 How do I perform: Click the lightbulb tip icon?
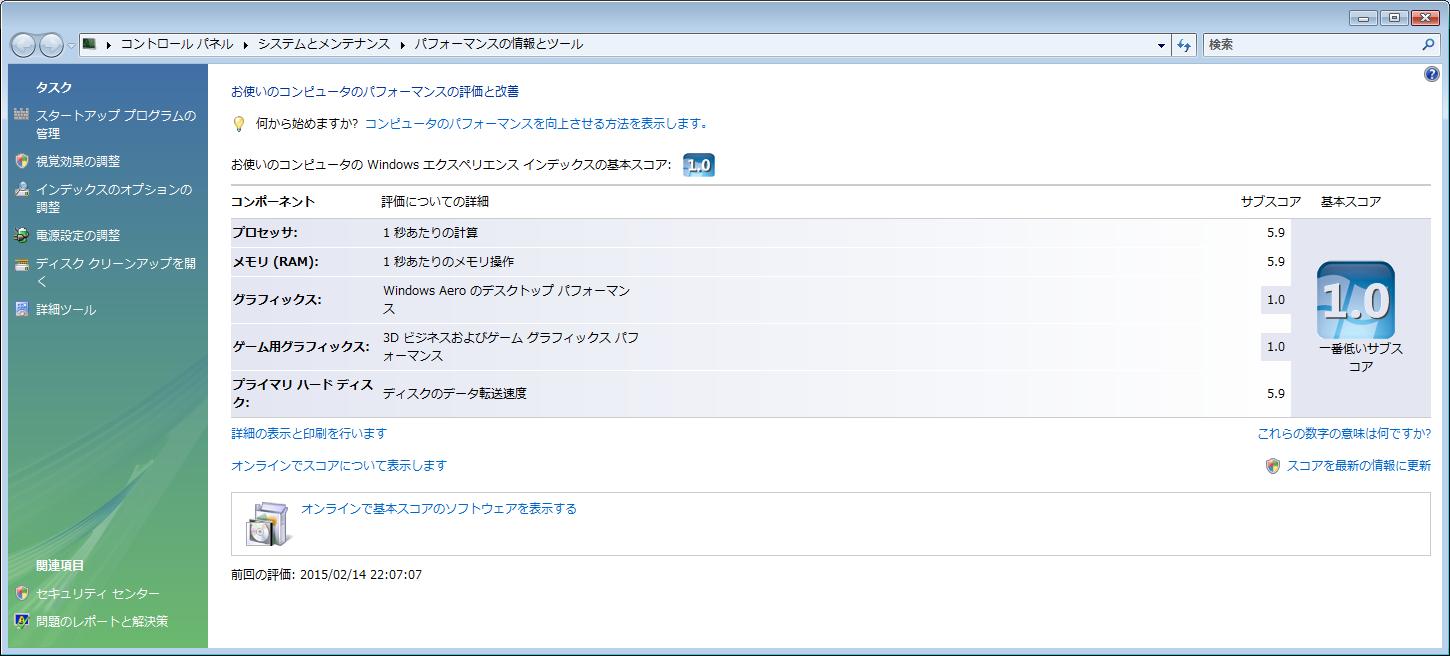point(238,124)
